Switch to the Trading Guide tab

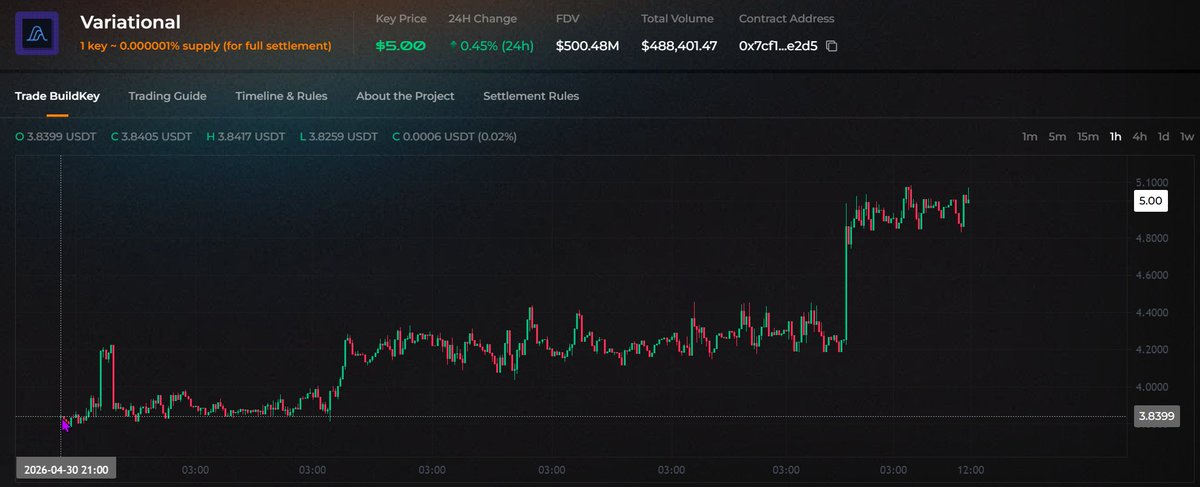tap(167, 96)
